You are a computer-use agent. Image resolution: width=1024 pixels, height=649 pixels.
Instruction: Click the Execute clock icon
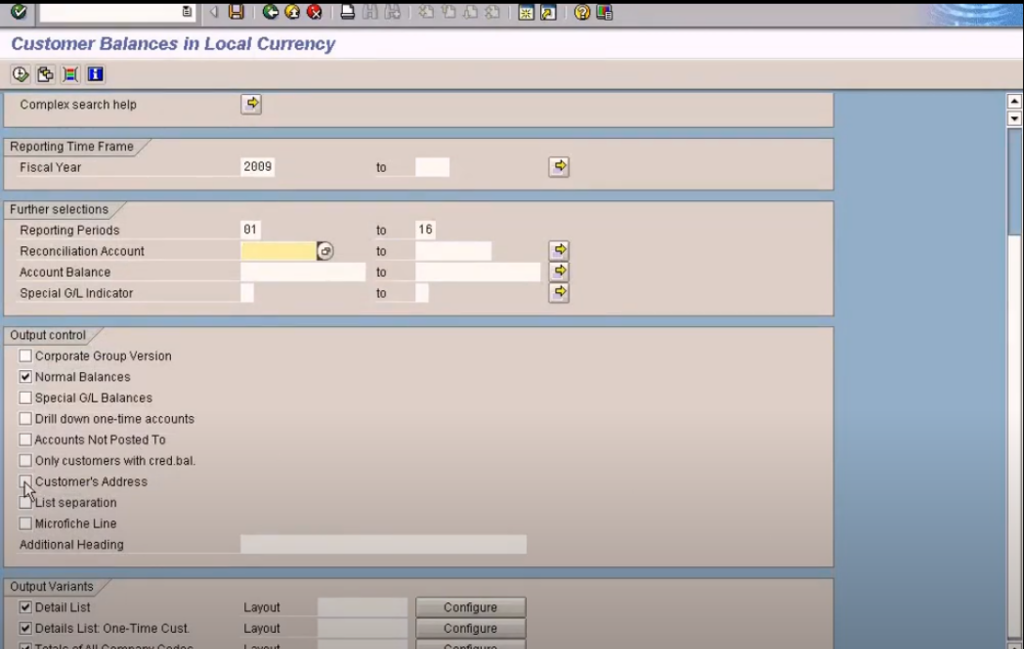20,74
